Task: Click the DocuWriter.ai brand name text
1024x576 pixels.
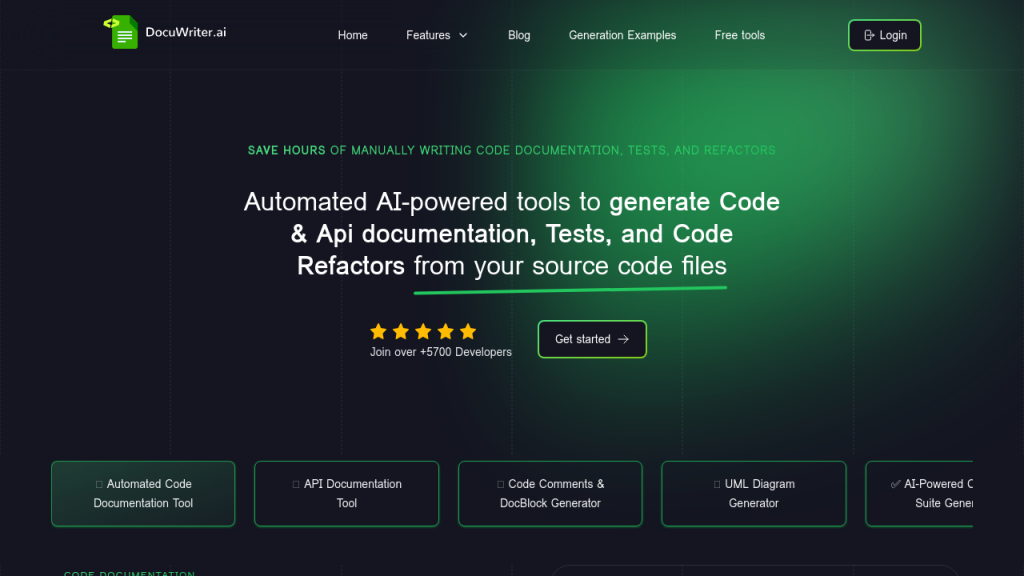Action: (x=185, y=32)
